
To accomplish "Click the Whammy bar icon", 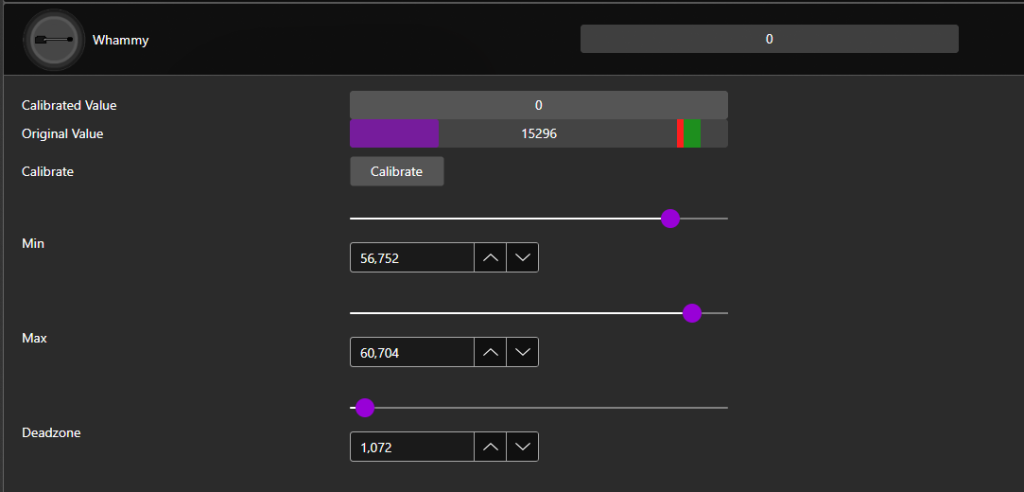I will 53,40.
